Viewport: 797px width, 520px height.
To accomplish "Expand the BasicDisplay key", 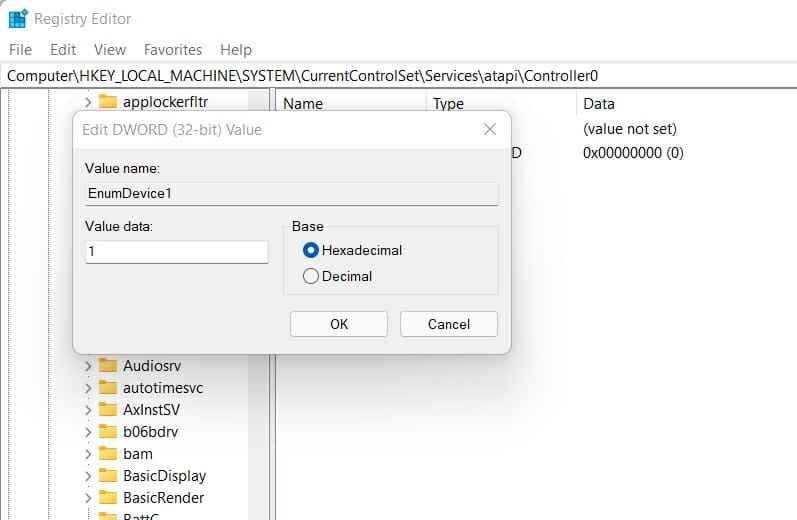I will coord(88,476).
